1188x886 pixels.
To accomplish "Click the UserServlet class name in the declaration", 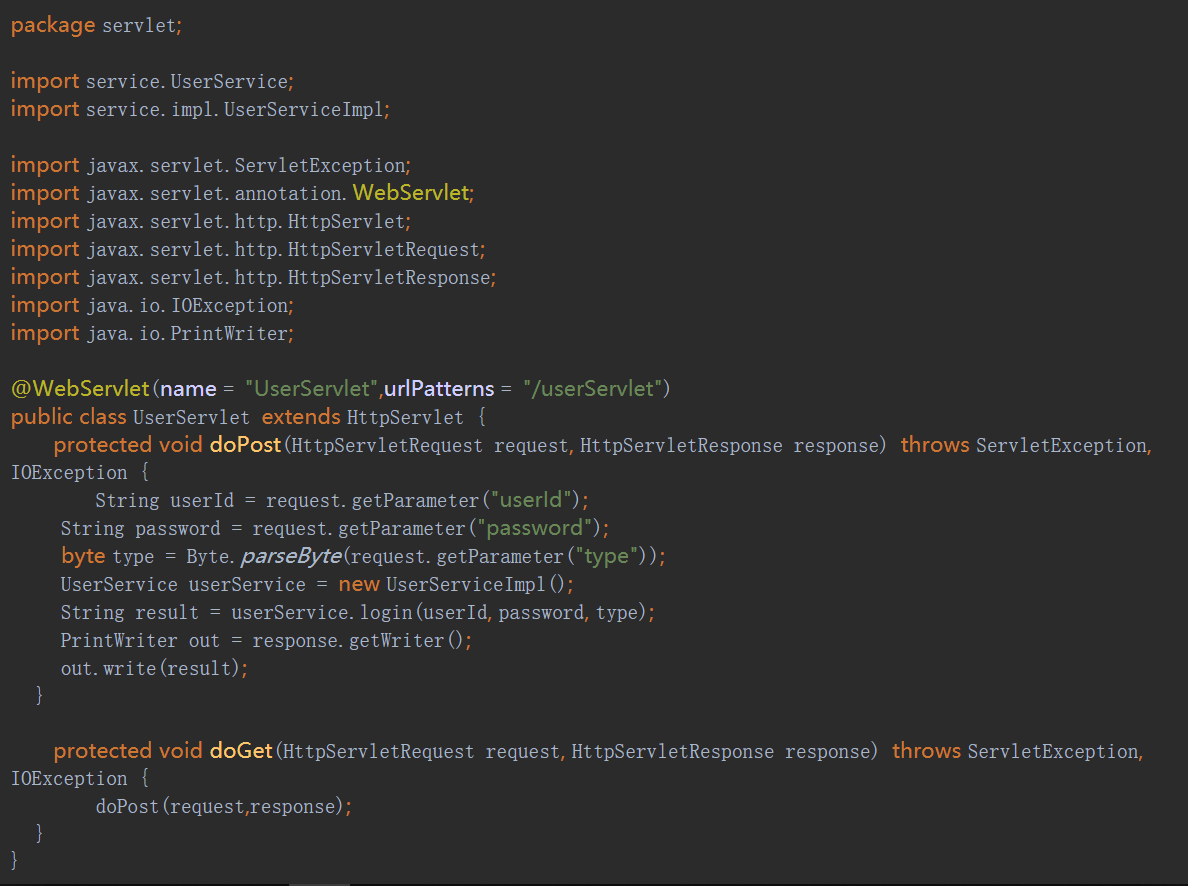I will click(x=191, y=416).
